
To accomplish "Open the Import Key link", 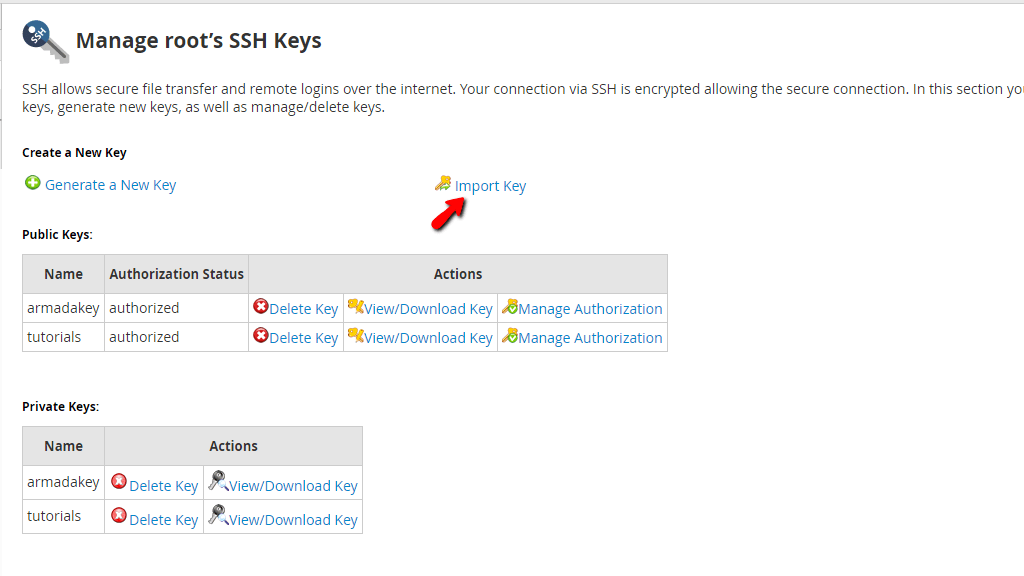I will point(490,186).
